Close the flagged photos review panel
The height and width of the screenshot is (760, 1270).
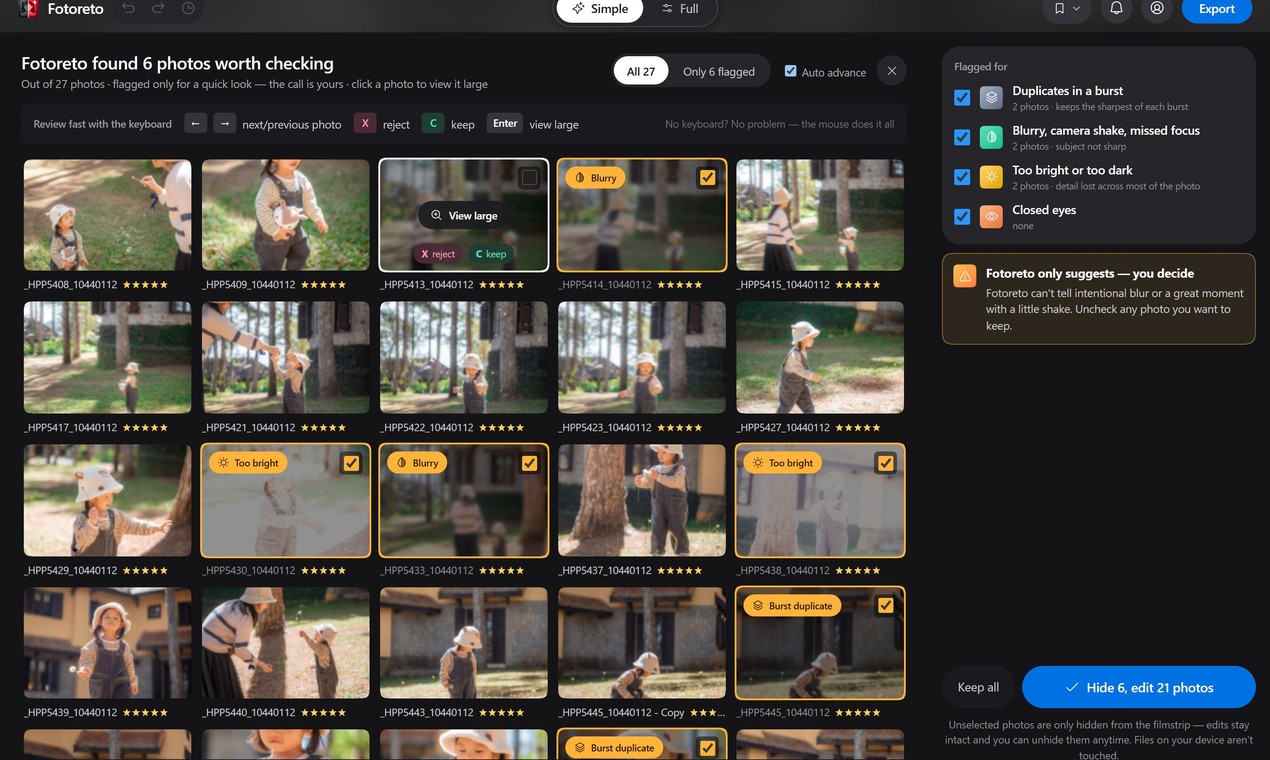point(892,71)
